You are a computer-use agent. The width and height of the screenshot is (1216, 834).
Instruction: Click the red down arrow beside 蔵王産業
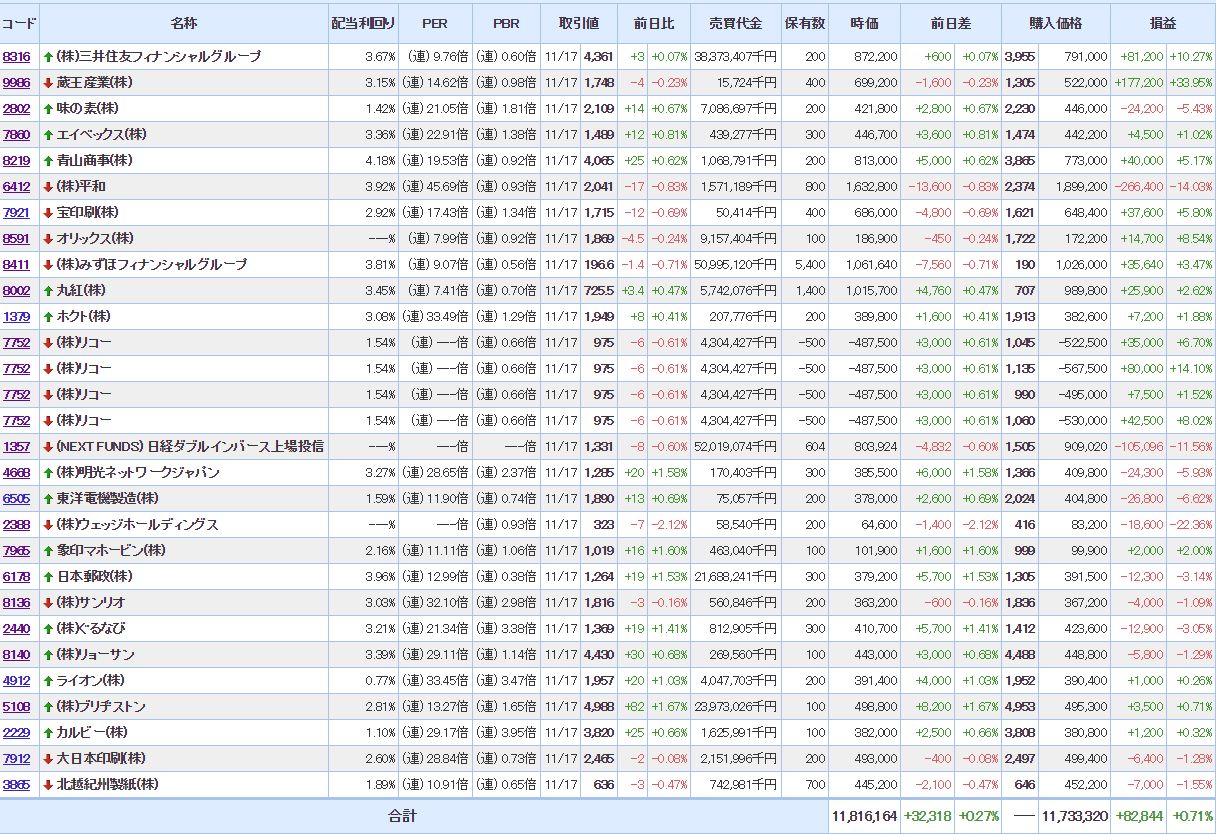pyautogui.click(x=48, y=83)
